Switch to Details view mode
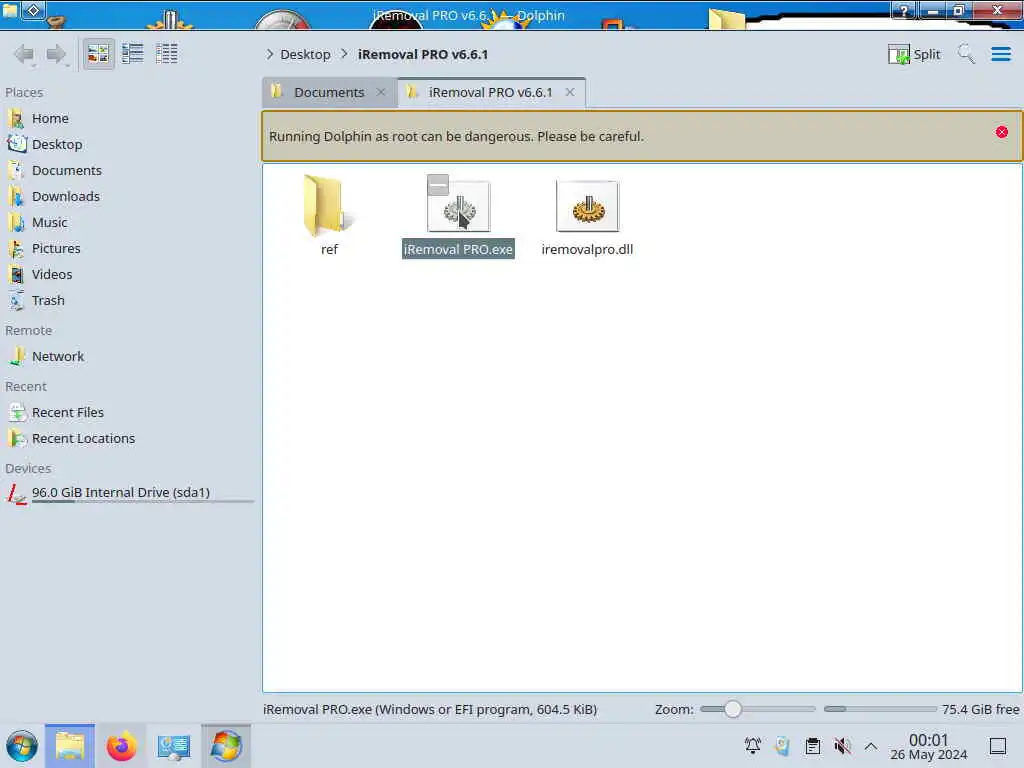Image resolution: width=1024 pixels, height=768 pixels. click(167, 54)
